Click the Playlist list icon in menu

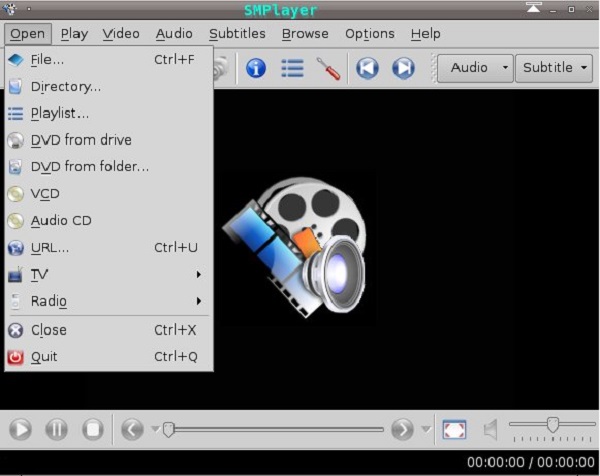click(x=15, y=114)
